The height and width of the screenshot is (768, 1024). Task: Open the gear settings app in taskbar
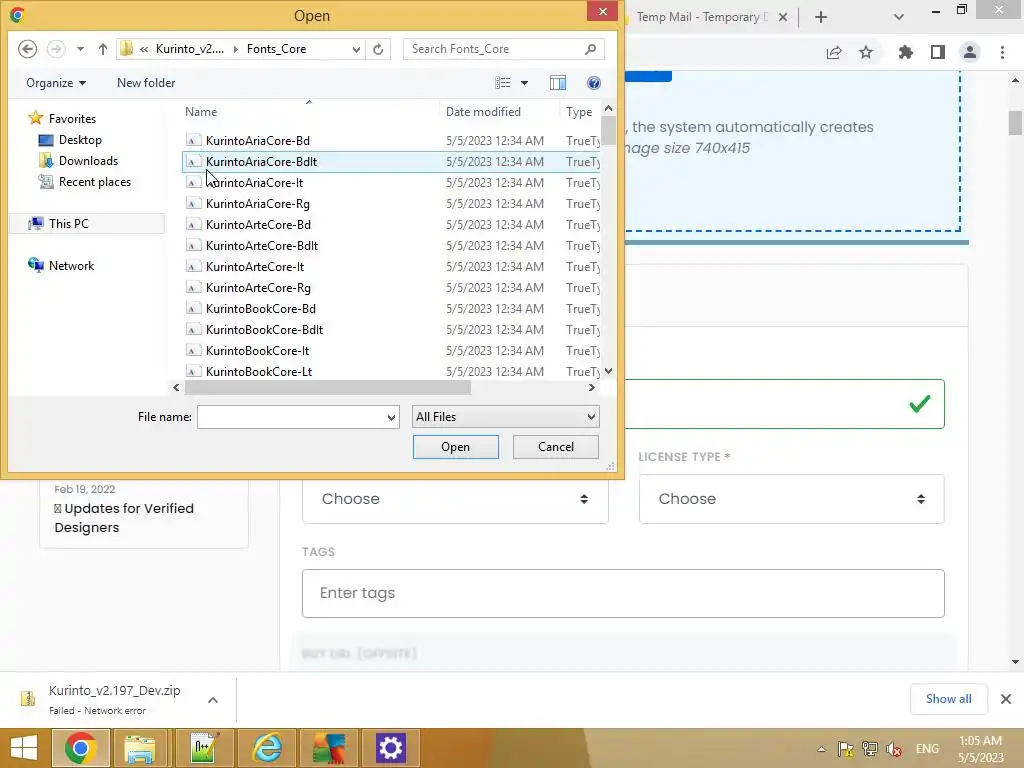(x=391, y=748)
